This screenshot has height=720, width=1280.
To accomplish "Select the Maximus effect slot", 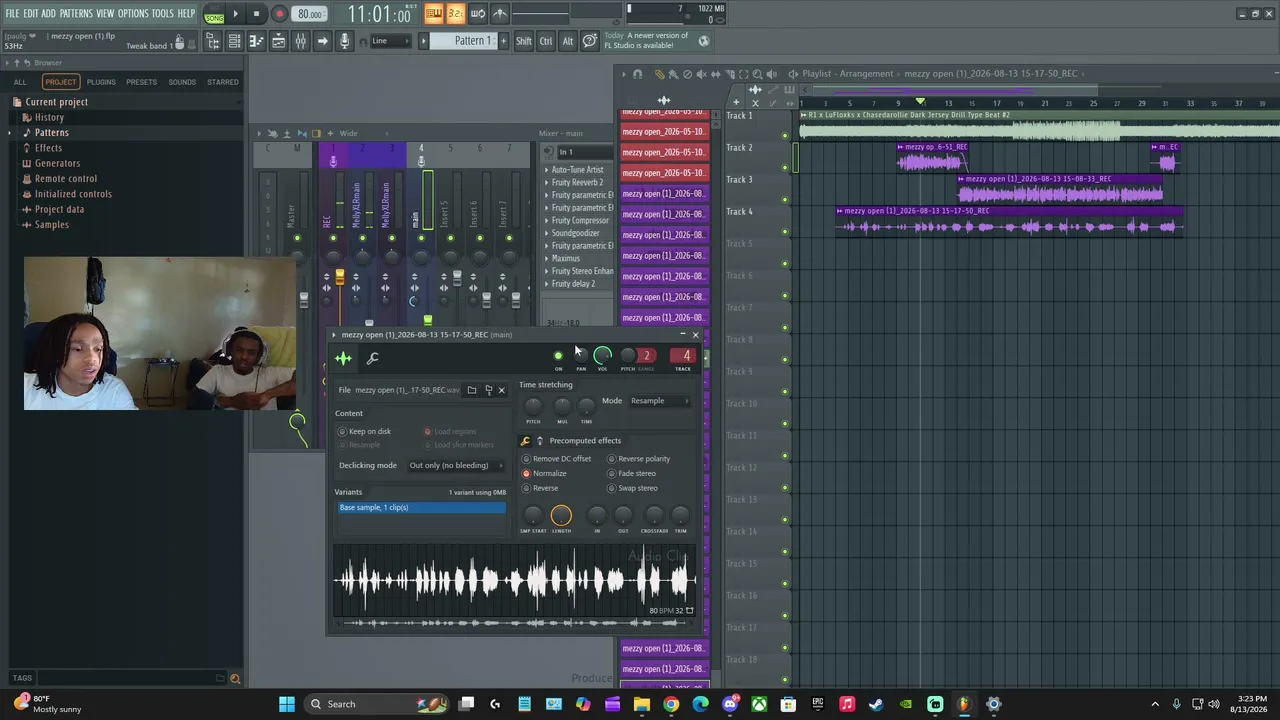I will pyautogui.click(x=578, y=258).
